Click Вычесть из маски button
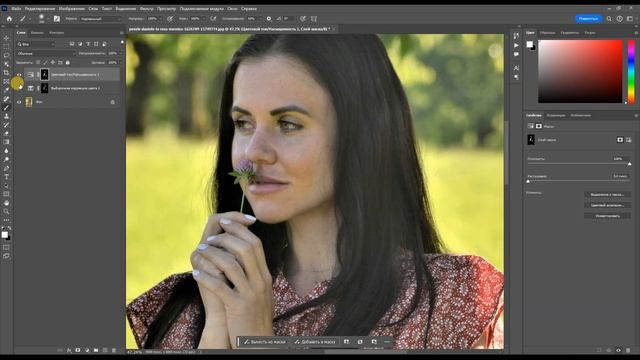Image resolution: width=640 pixels, height=360 pixels. (264, 342)
